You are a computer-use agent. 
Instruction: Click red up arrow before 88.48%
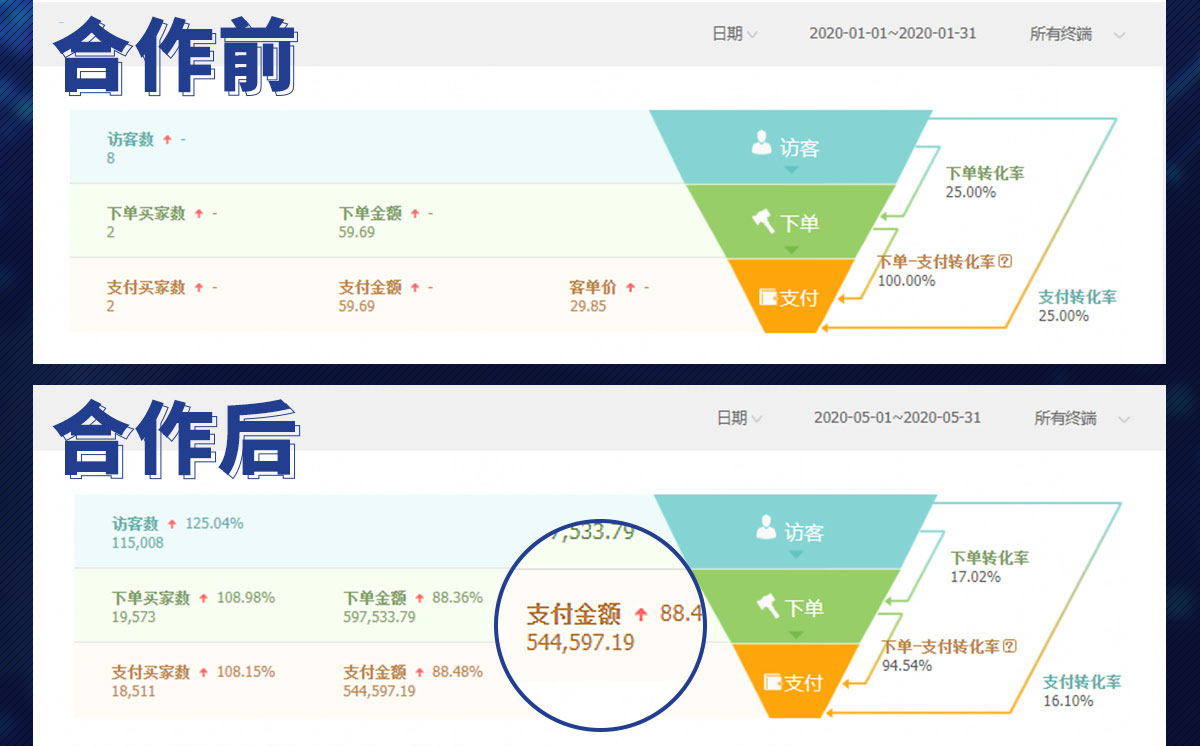click(420, 673)
